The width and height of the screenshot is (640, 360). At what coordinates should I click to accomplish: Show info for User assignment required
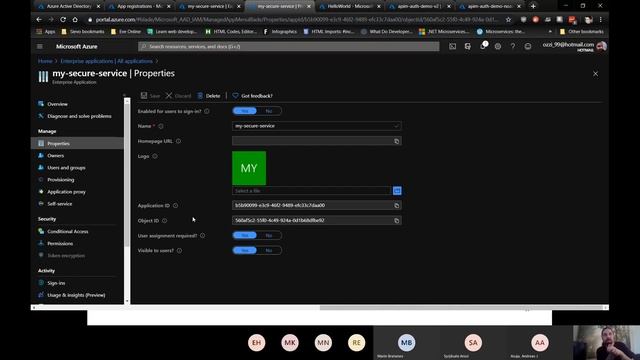(x=202, y=236)
